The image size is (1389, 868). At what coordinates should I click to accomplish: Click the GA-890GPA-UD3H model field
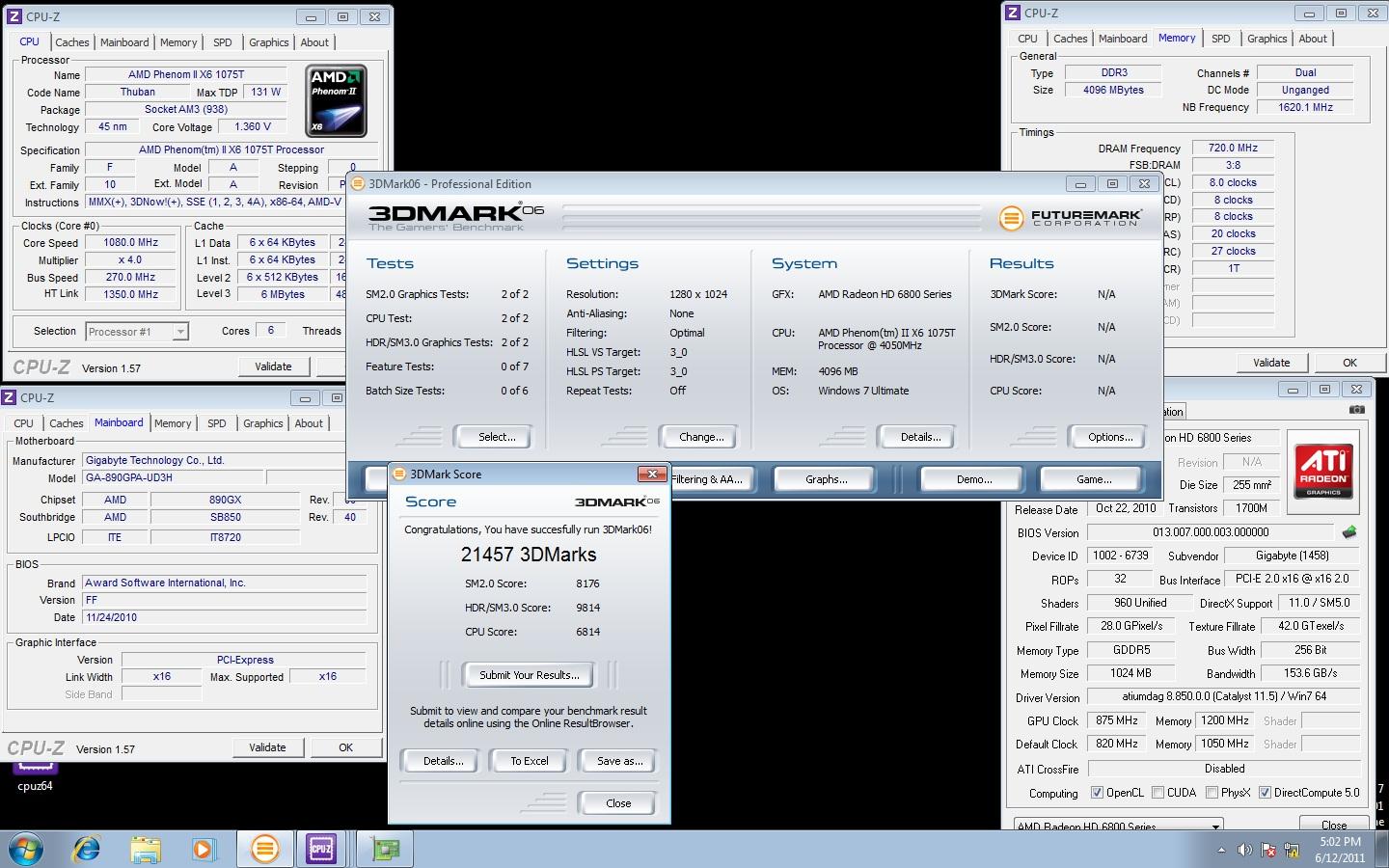[x=172, y=477]
